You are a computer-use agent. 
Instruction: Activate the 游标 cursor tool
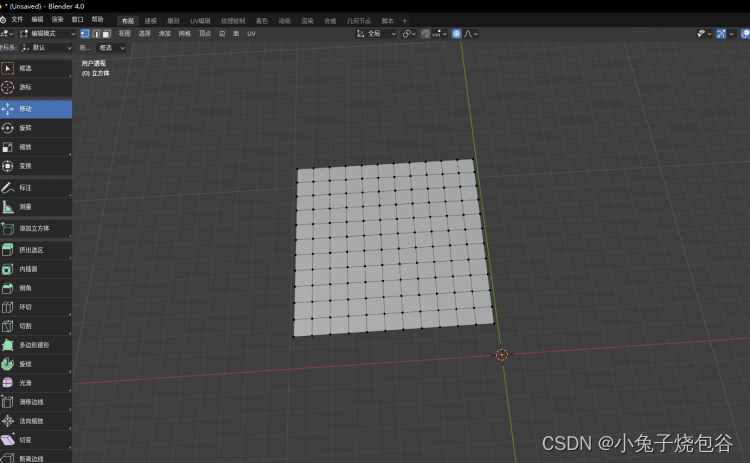pos(36,88)
